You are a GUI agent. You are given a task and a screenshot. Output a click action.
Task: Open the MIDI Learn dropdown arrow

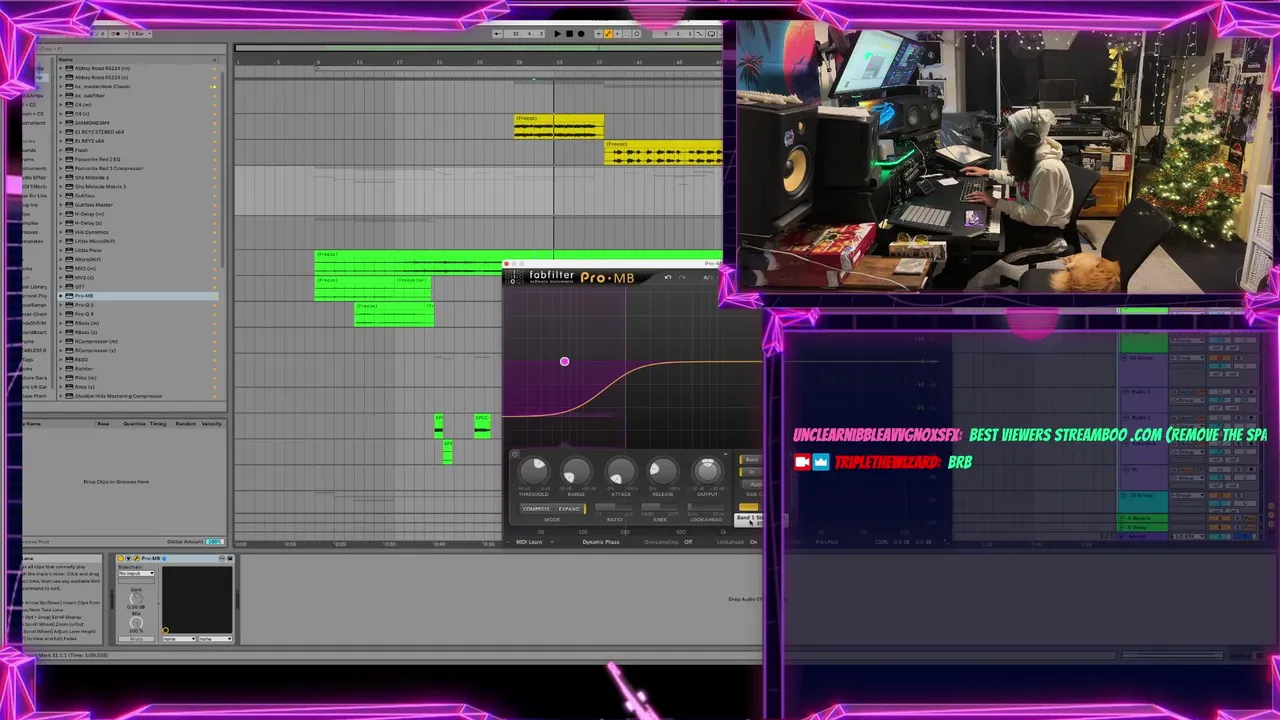pyautogui.click(x=550, y=542)
